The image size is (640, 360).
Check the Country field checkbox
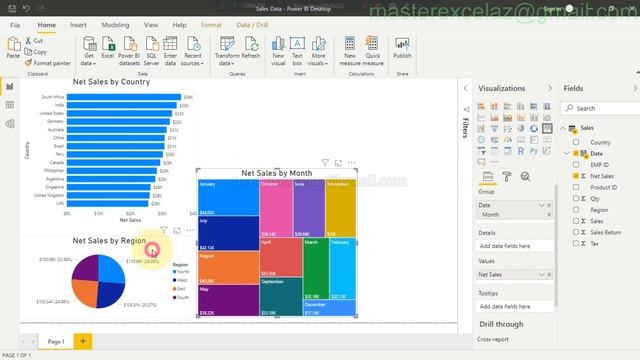tap(576, 142)
